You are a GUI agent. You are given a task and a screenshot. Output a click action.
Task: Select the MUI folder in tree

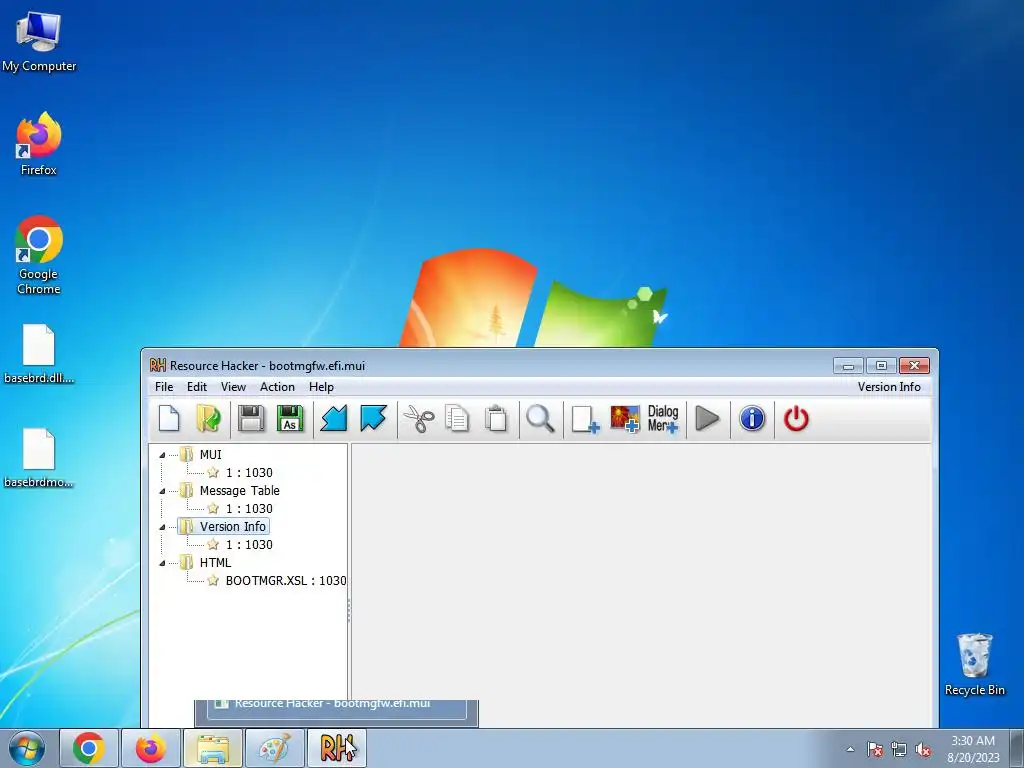click(210, 455)
